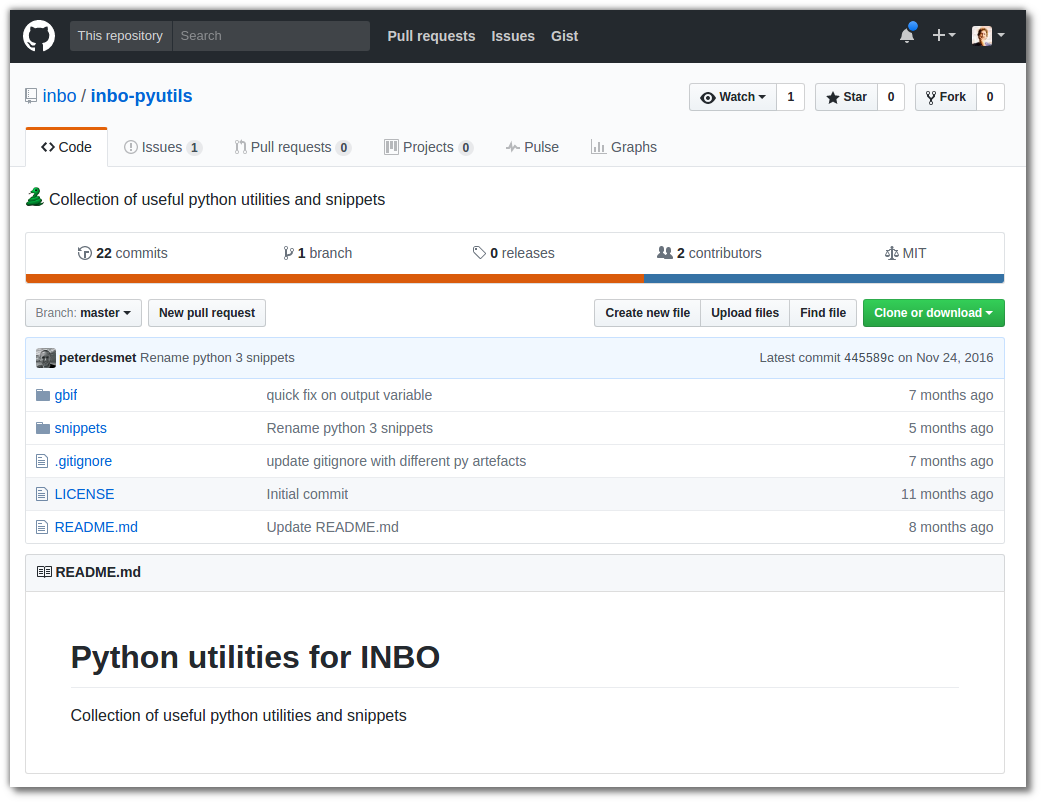Open the .gitignore file

click(x=83, y=461)
